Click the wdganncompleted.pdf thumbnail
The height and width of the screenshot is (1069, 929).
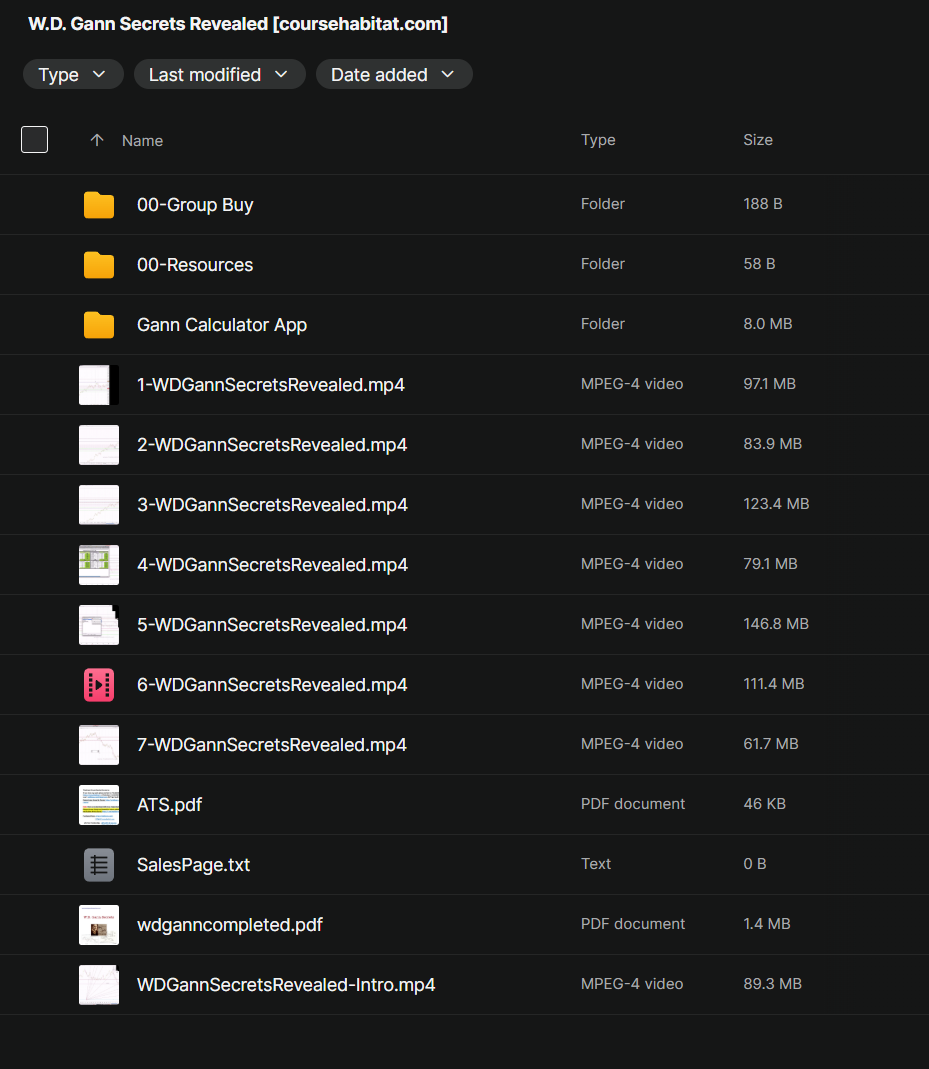click(x=99, y=925)
